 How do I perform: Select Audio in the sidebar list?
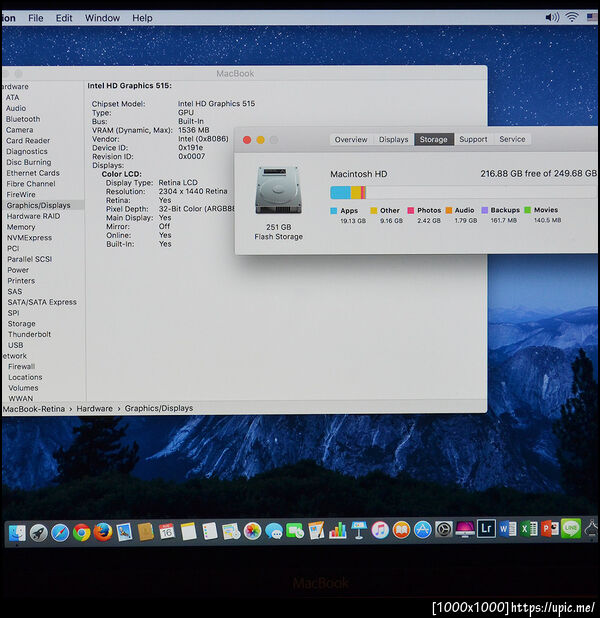[x=16, y=108]
